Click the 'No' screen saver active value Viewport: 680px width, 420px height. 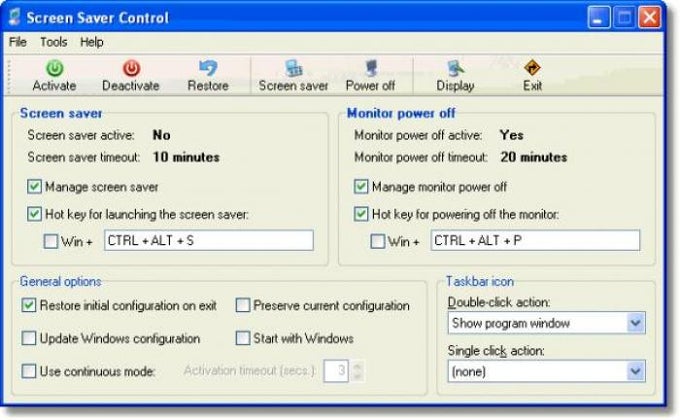click(x=161, y=135)
